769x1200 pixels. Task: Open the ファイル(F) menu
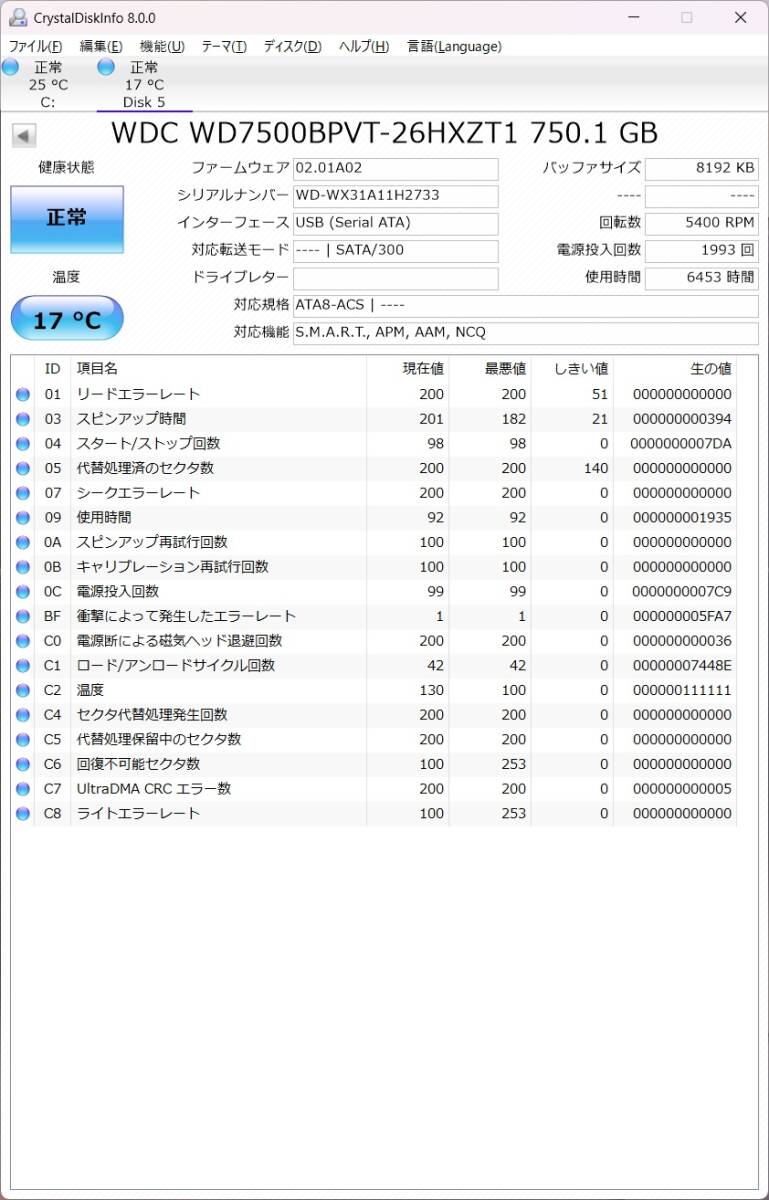[x=35, y=46]
